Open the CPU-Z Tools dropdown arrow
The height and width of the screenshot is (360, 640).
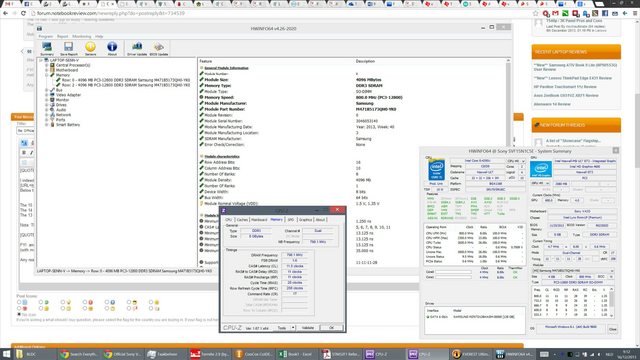[x=293, y=328]
